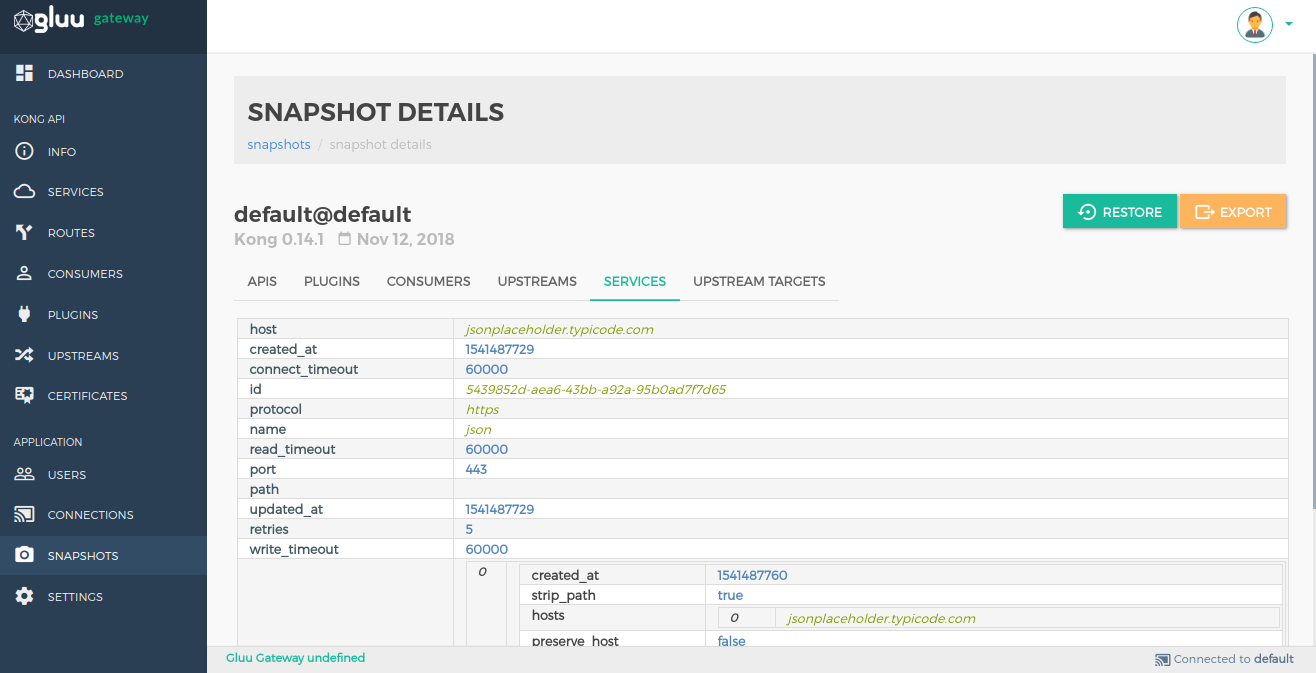Click the Gluu gateway logo

click(81, 19)
